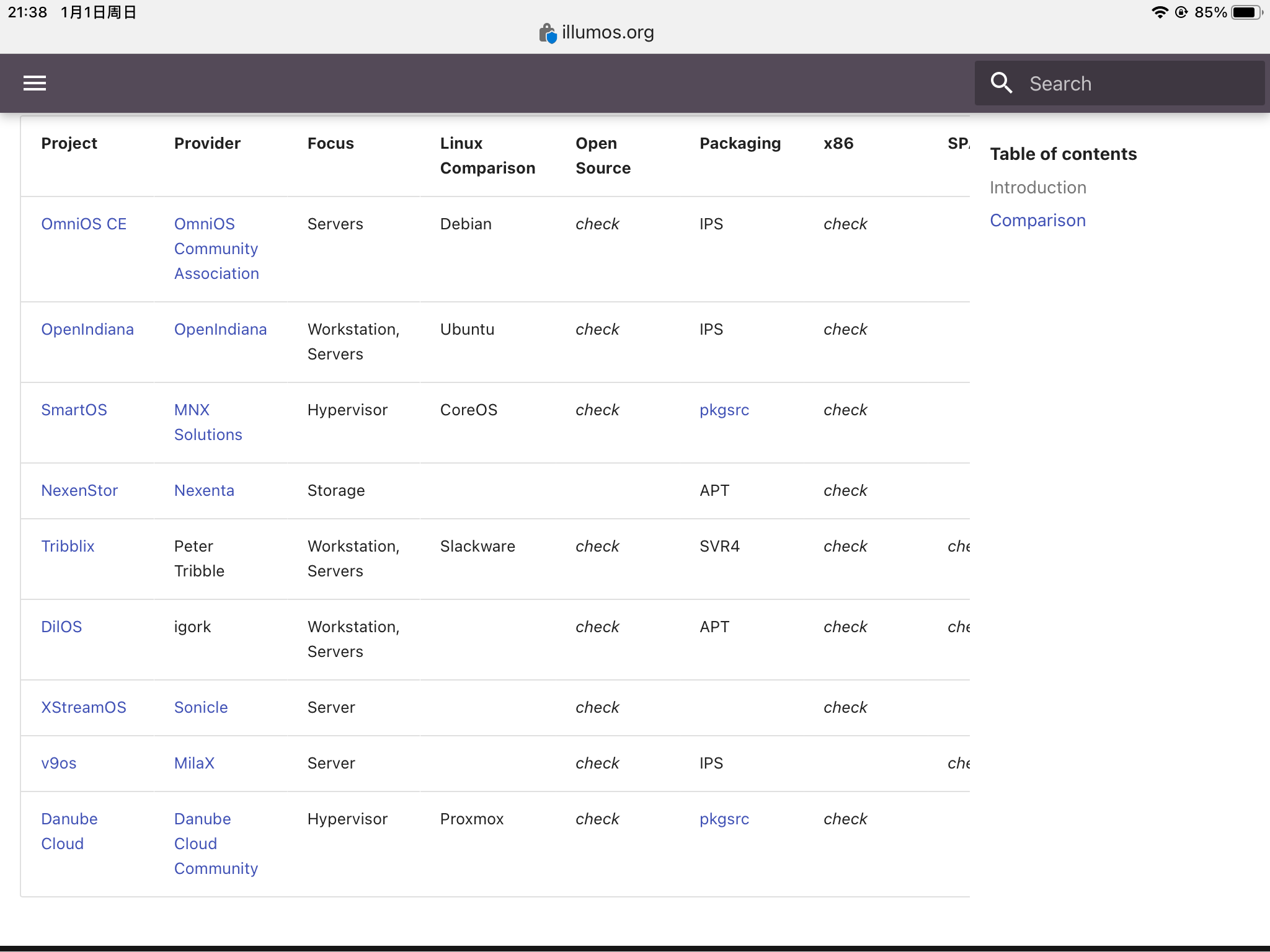Open pkgsrc link in SmartOS row
Image resolution: width=1270 pixels, height=952 pixels.
tap(724, 410)
